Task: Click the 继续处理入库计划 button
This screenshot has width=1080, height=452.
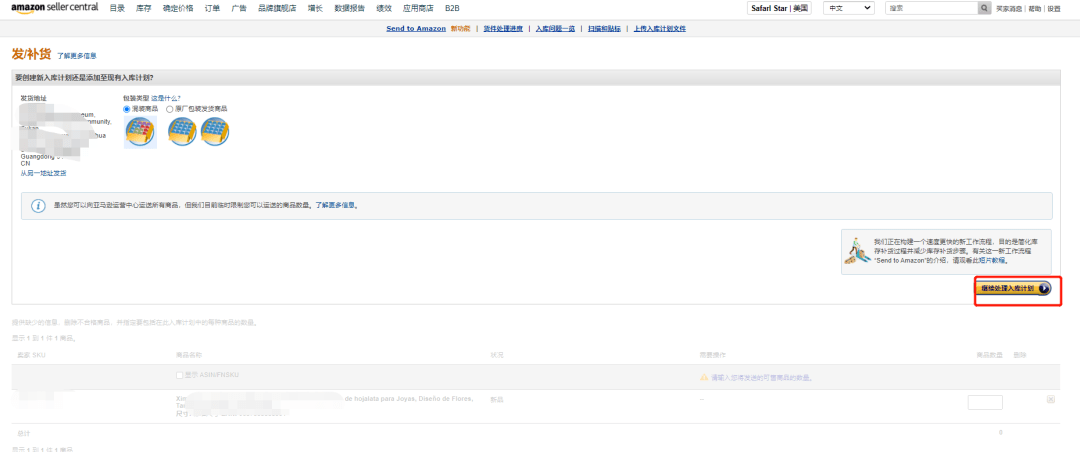Action: (1013, 288)
